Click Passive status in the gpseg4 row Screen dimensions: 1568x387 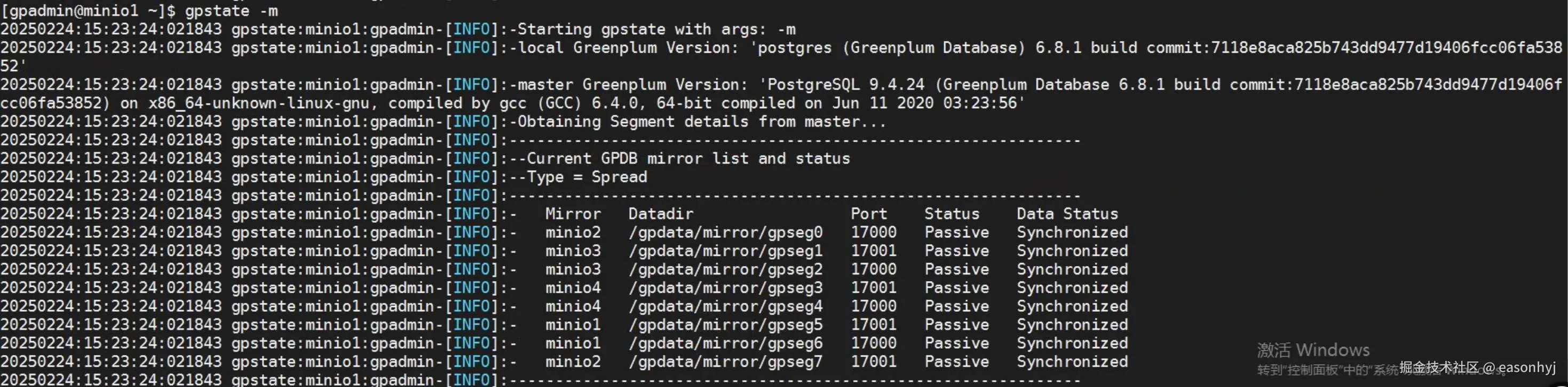pos(956,306)
